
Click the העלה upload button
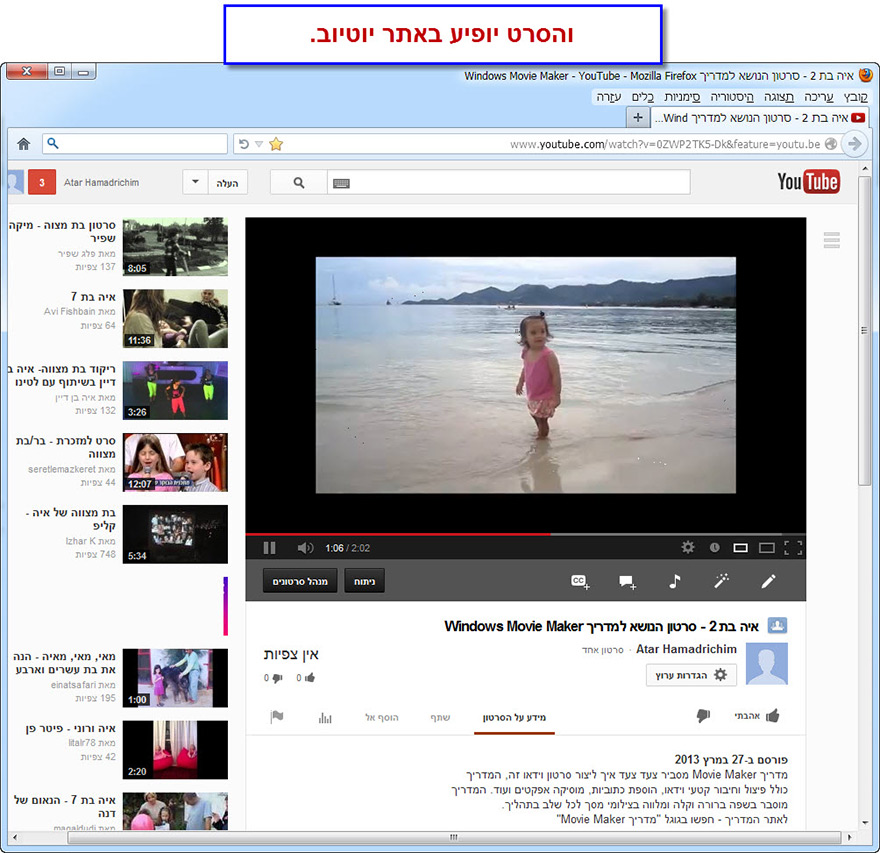227,182
